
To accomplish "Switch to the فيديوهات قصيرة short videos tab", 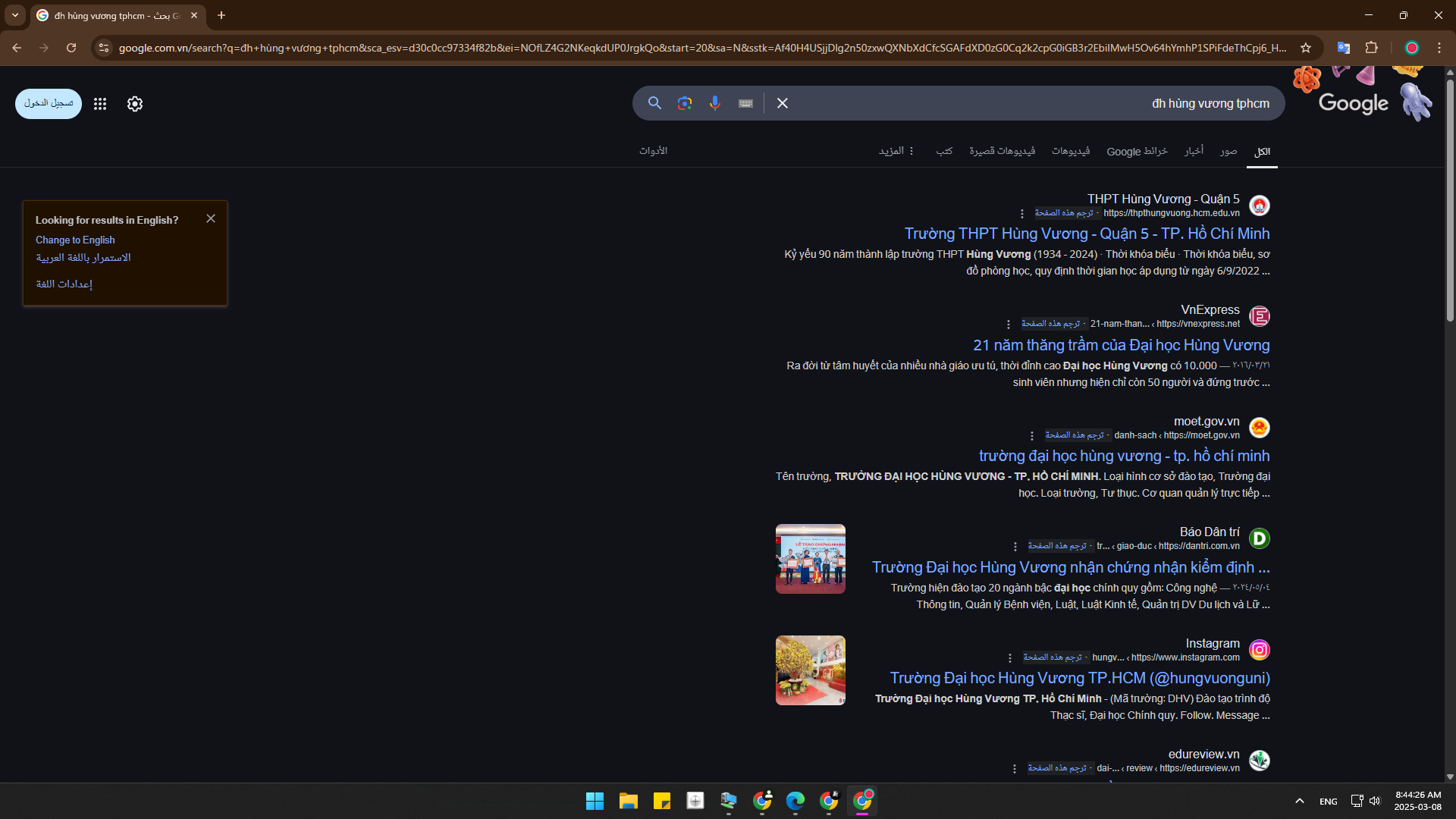I will 1002,151.
